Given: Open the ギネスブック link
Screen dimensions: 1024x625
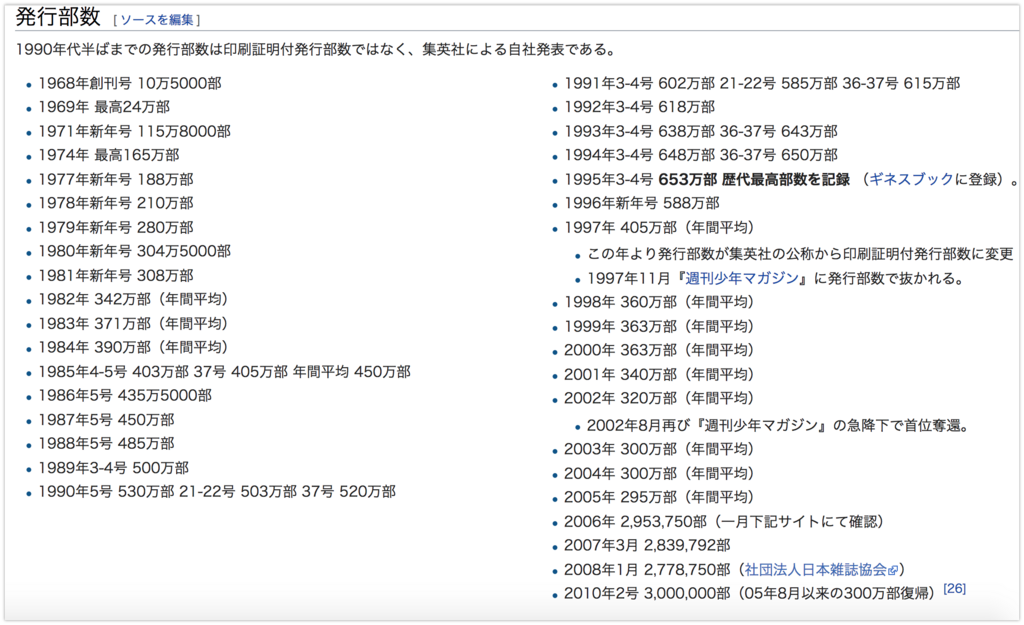Looking at the screenshot, I should point(911,180).
